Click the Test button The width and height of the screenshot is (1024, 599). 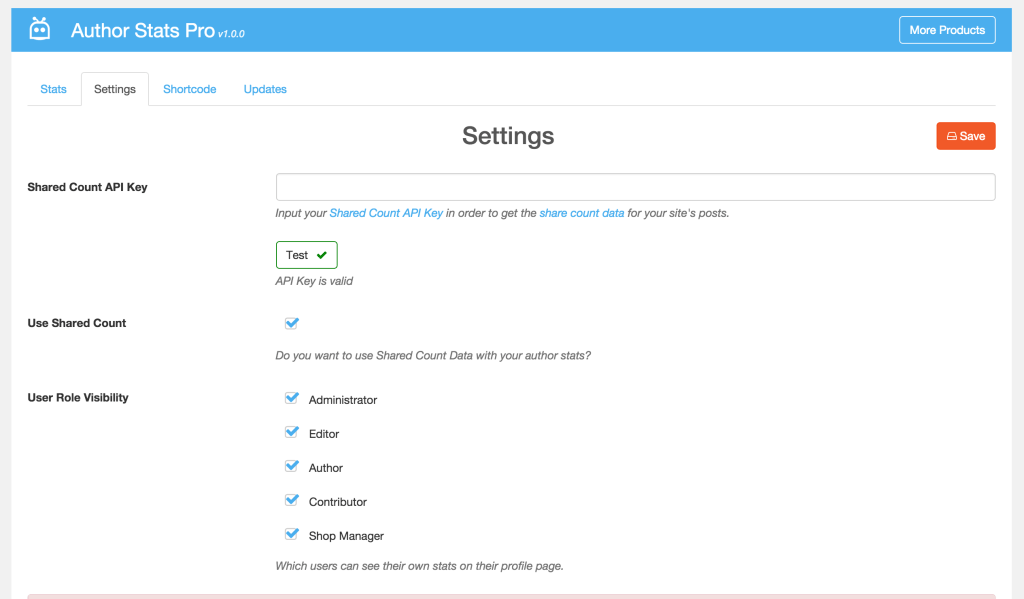pyautogui.click(x=306, y=254)
